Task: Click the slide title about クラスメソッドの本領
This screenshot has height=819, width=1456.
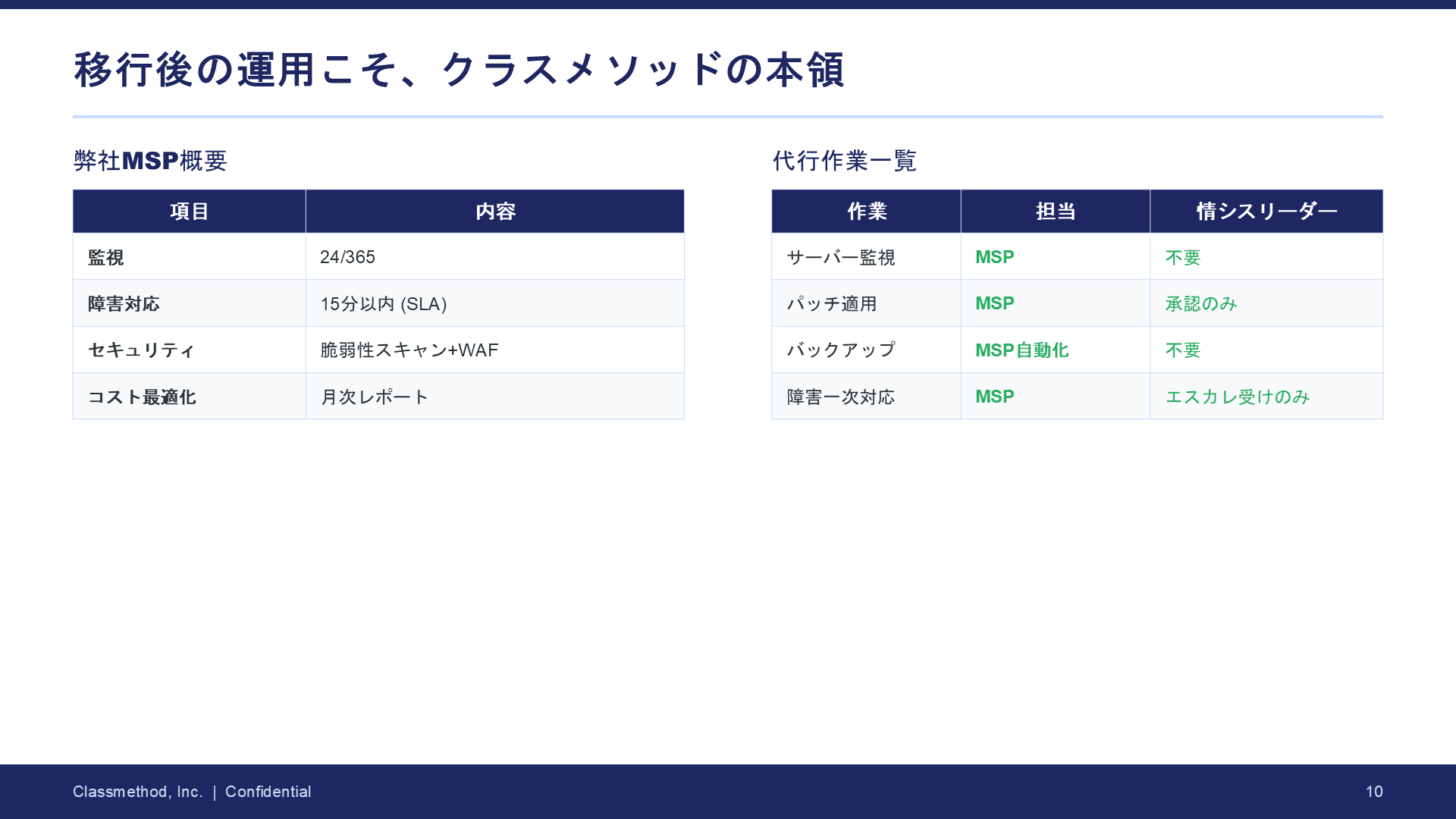Action: click(x=459, y=70)
